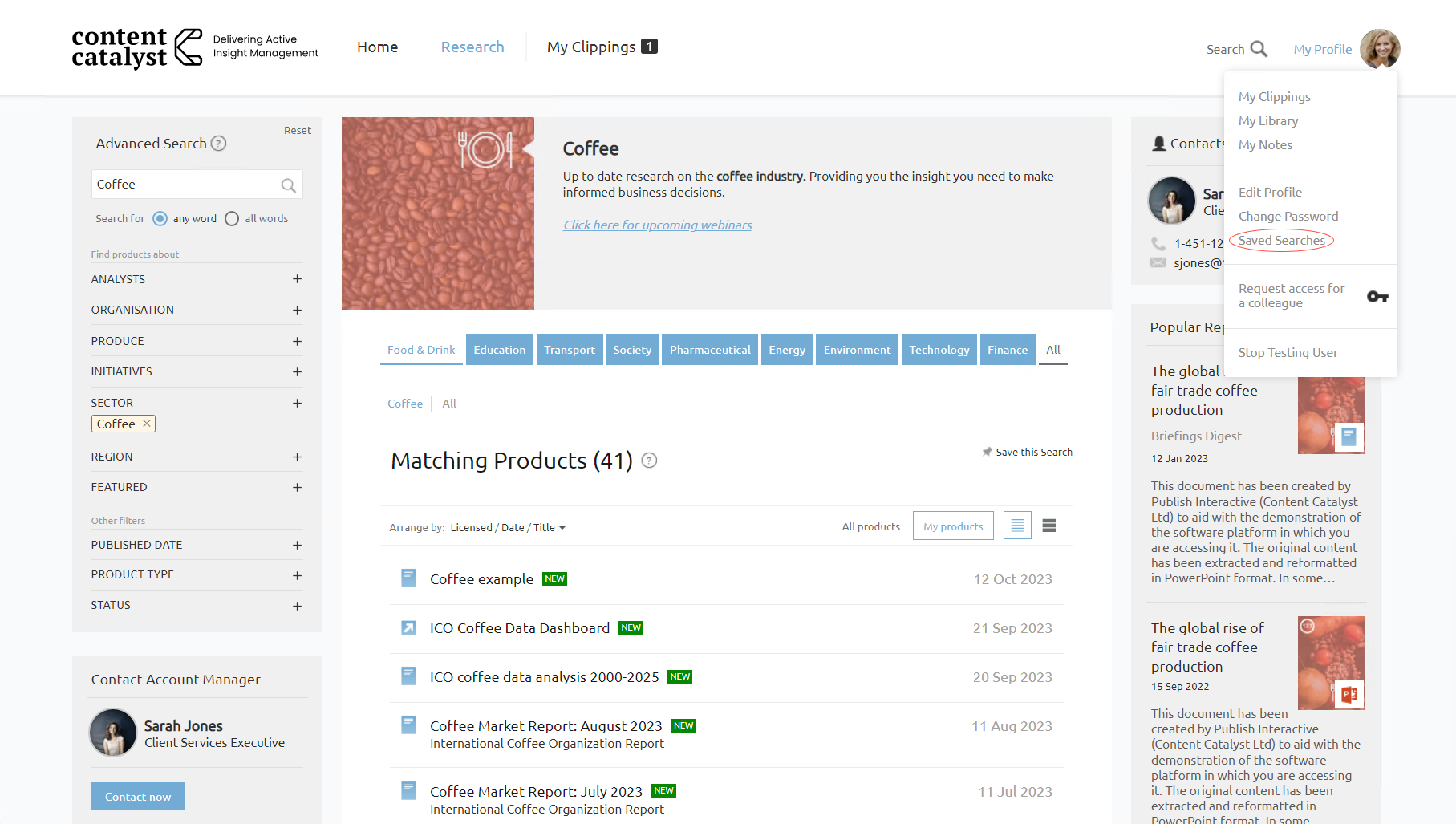The width and height of the screenshot is (1456, 824).
Task: Select the 'all words' radio button
Action: click(x=232, y=219)
